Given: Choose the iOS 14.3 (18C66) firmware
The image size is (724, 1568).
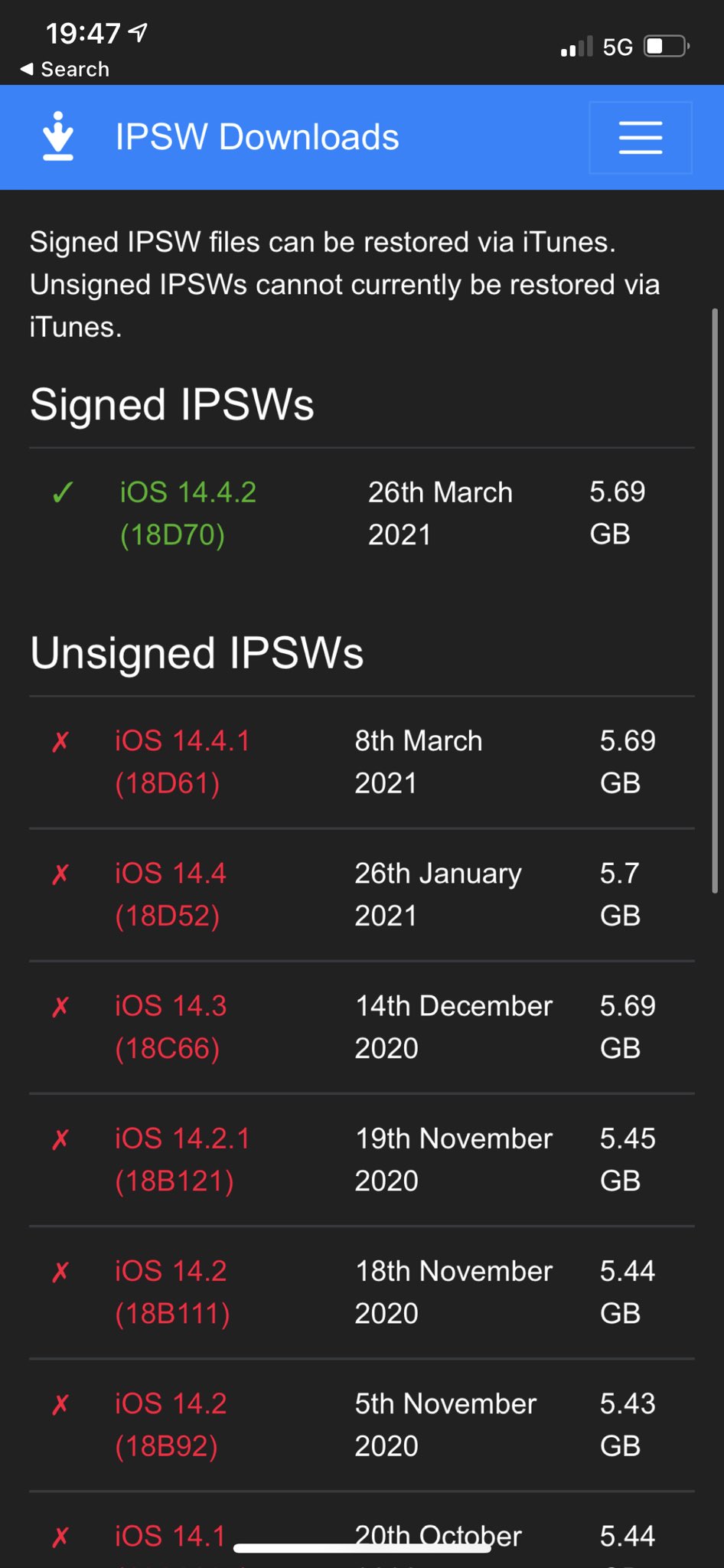Looking at the screenshot, I should point(171,1027).
